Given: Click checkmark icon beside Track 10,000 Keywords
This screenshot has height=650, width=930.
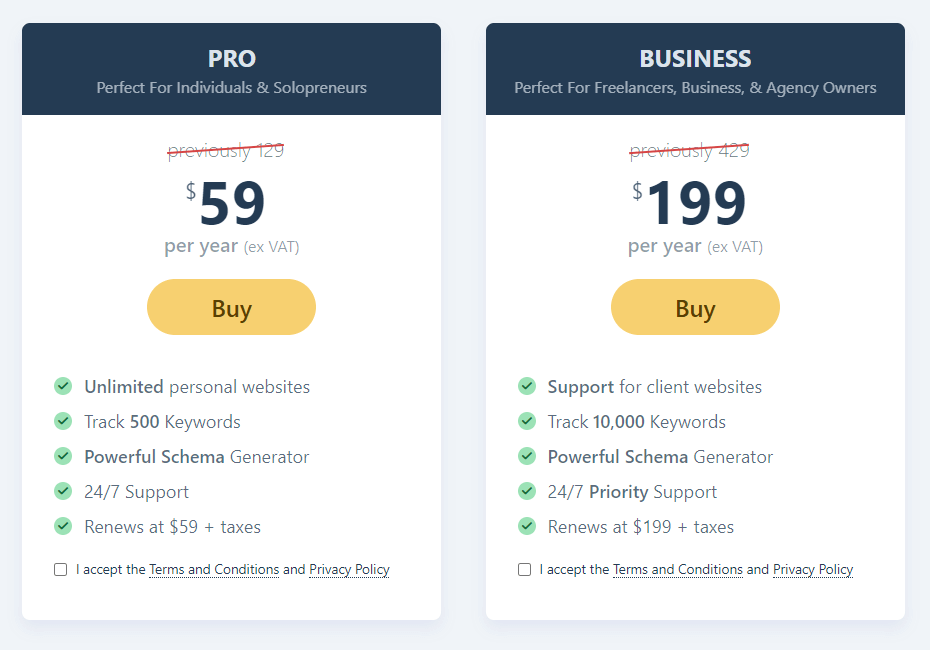Looking at the screenshot, I should pyautogui.click(x=527, y=421).
